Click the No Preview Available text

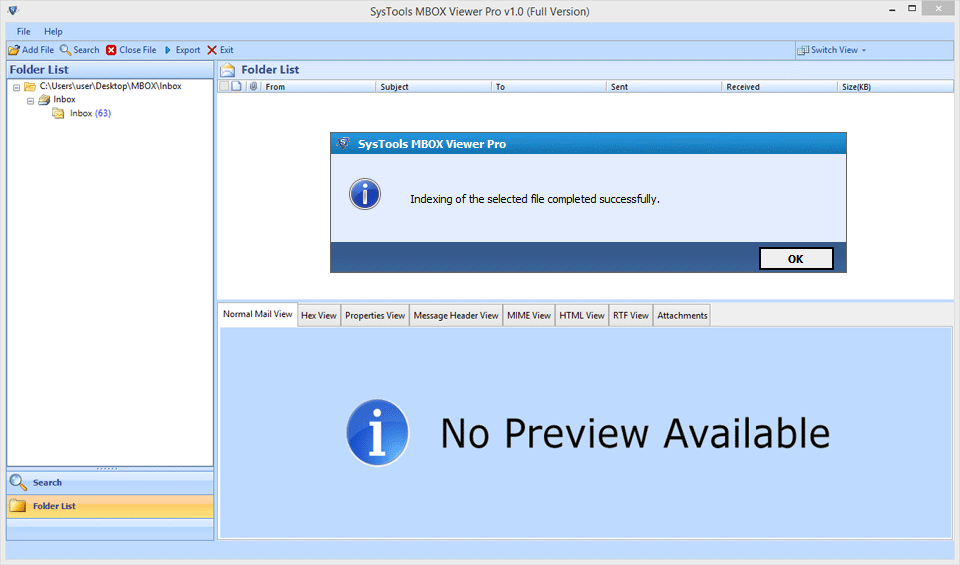pyautogui.click(x=635, y=433)
